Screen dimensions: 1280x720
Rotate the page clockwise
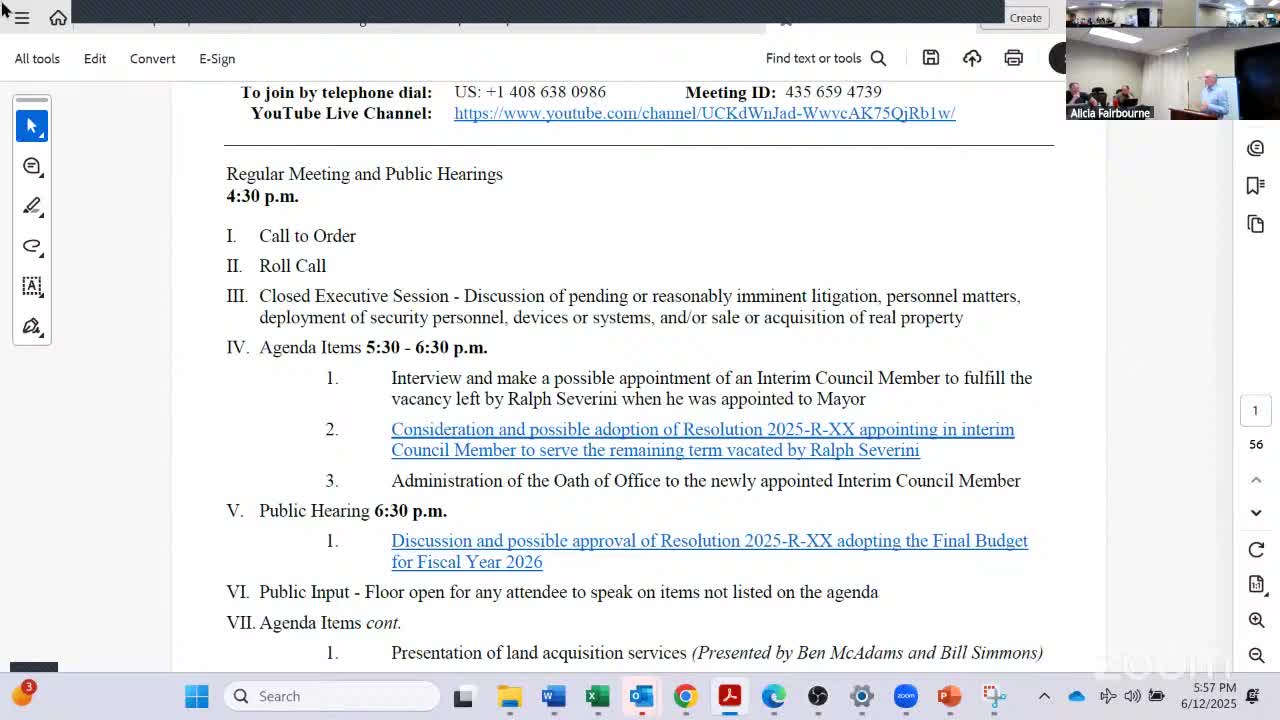tap(1257, 550)
